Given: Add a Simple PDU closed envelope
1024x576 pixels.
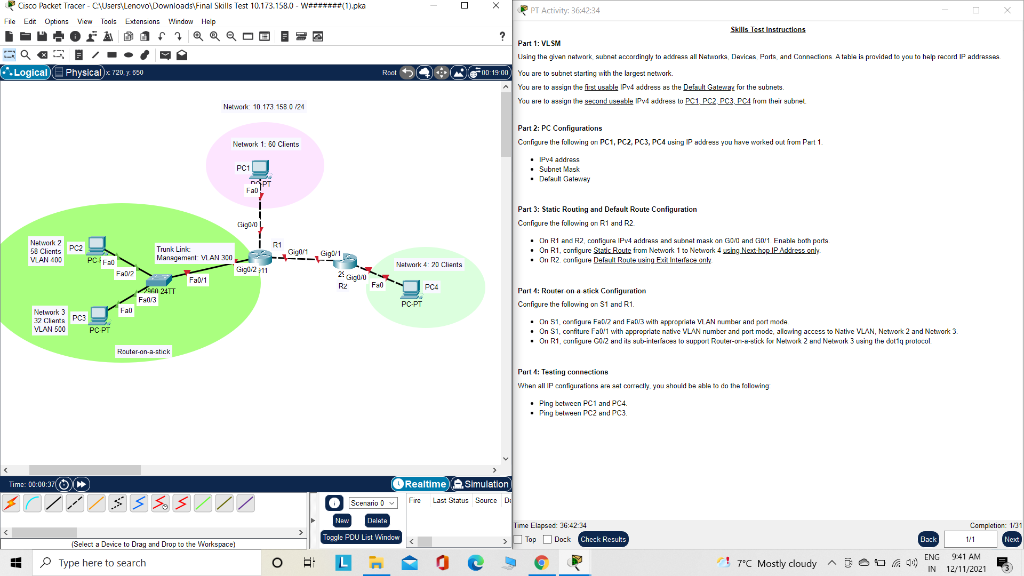Looking at the screenshot, I should point(165,55).
